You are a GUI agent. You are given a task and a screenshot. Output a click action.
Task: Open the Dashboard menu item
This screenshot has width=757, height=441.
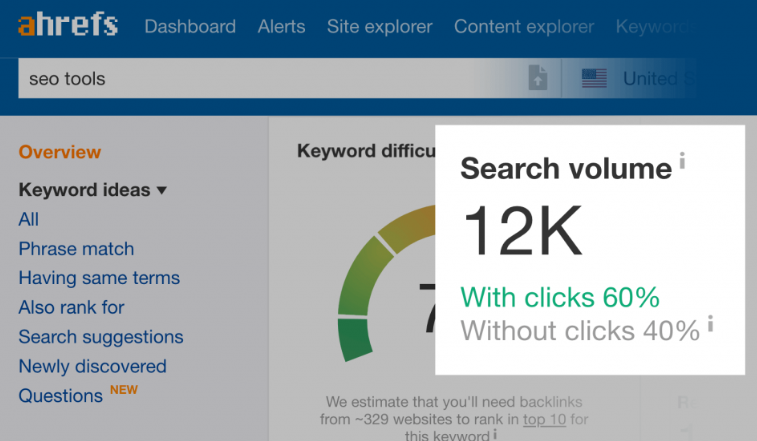pyautogui.click(x=190, y=27)
